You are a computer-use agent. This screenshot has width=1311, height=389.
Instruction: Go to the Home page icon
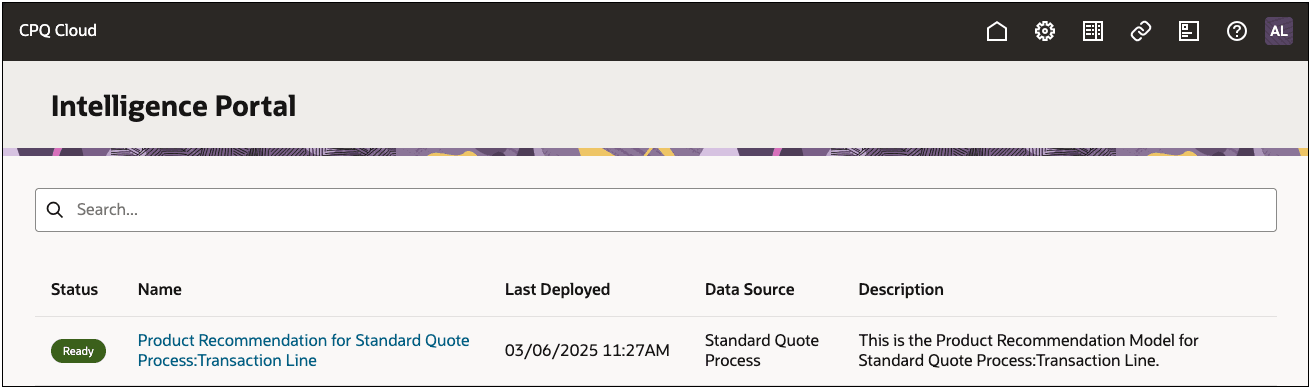[x=996, y=31]
